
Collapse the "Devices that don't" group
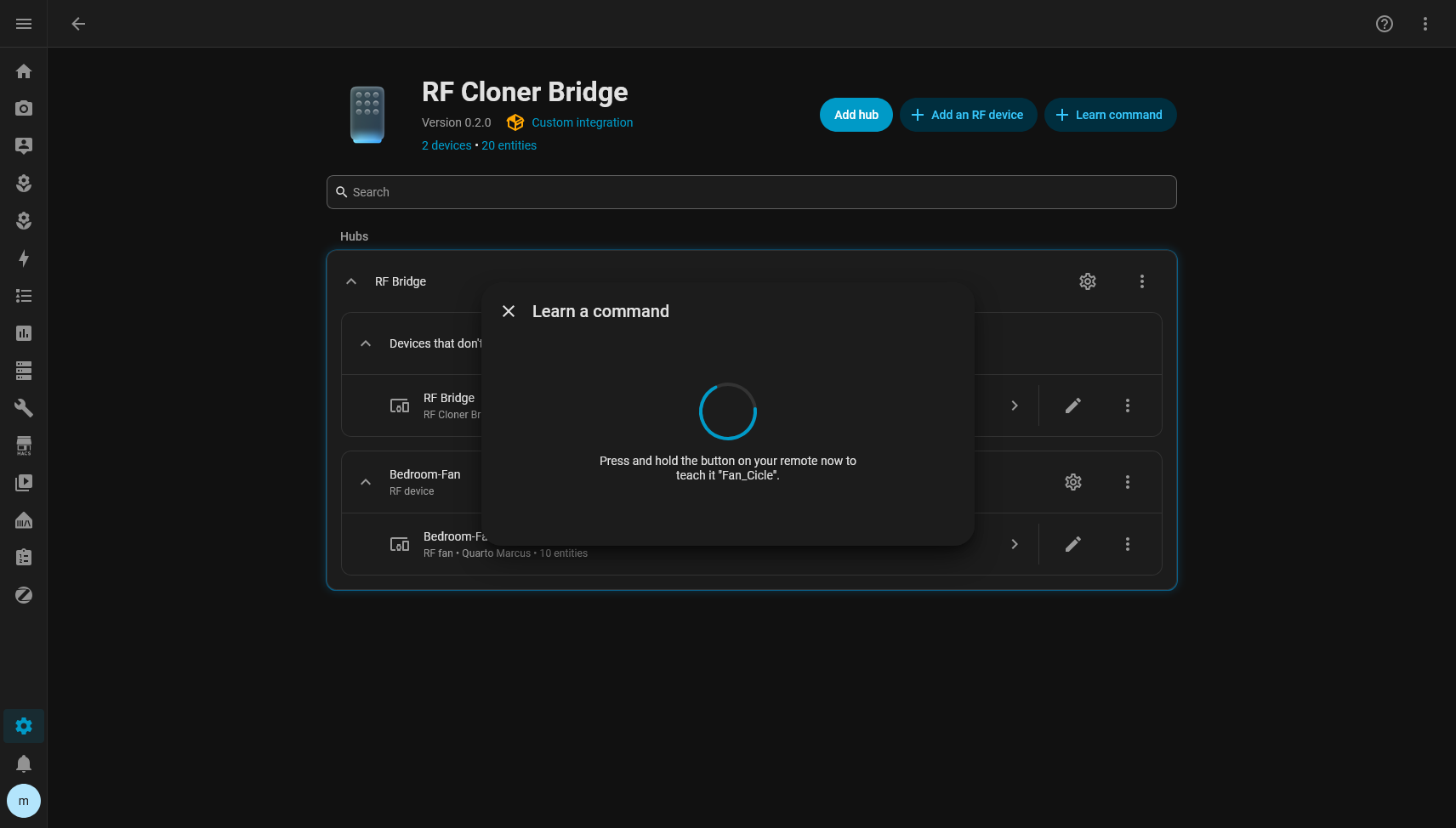[x=366, y=343]
